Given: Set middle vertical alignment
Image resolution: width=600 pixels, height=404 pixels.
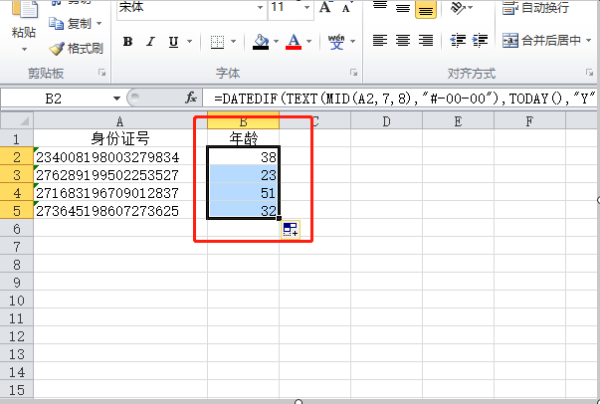Looking at the screenshot, I should coord(403,7).
